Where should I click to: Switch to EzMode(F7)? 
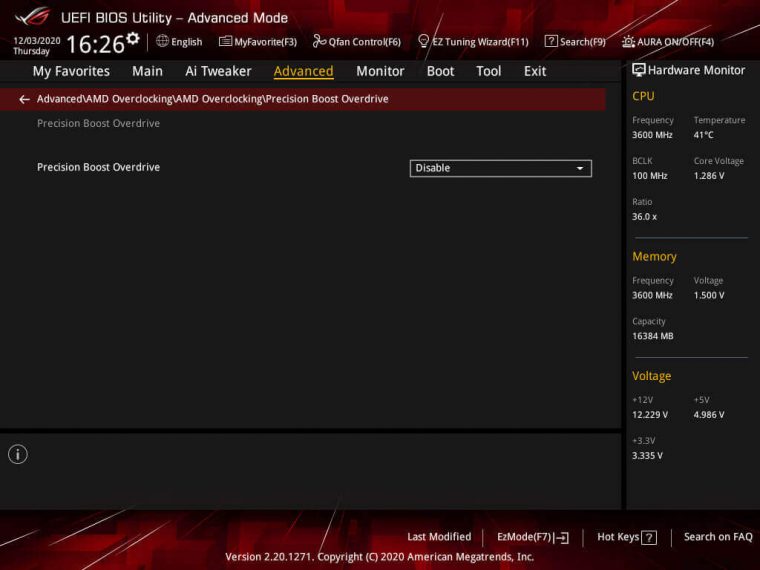click(x=532, y=537)
